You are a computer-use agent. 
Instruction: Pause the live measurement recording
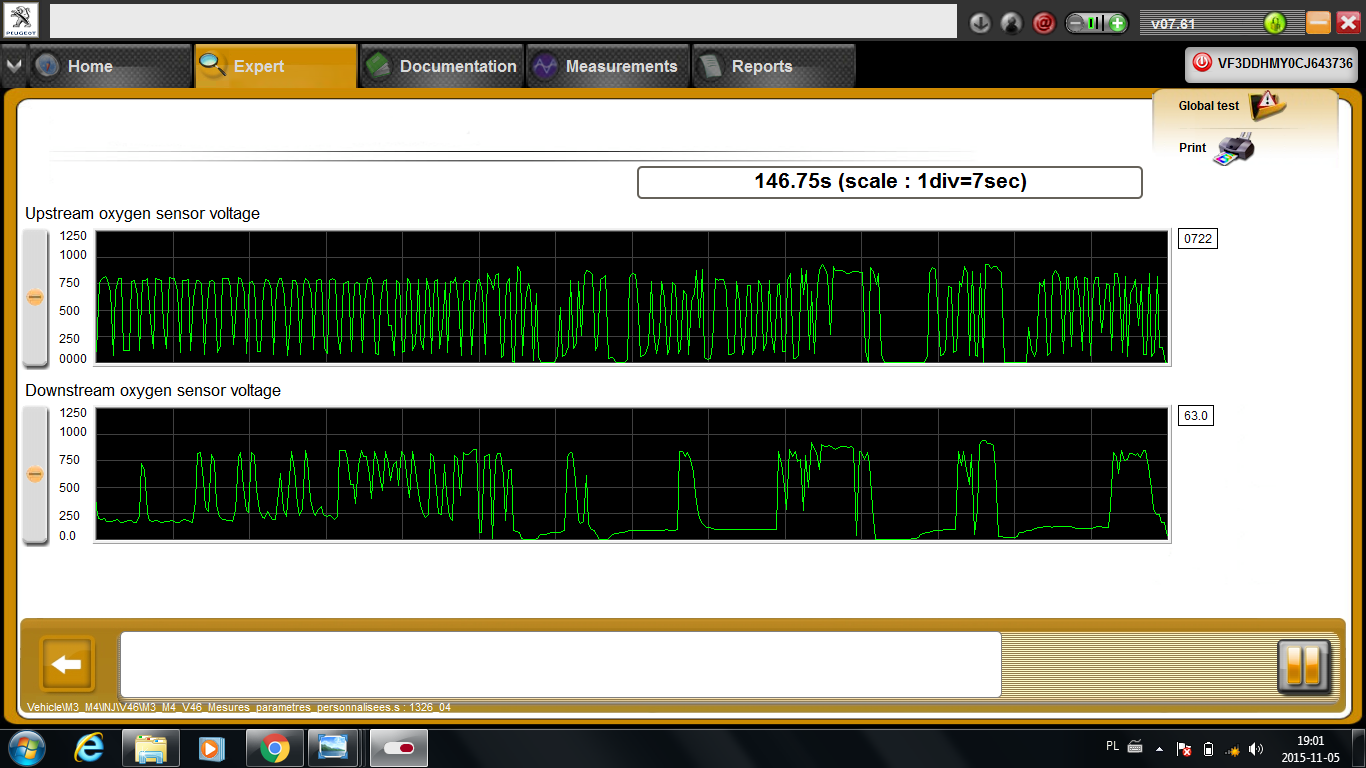click(x=1304, y=666)
